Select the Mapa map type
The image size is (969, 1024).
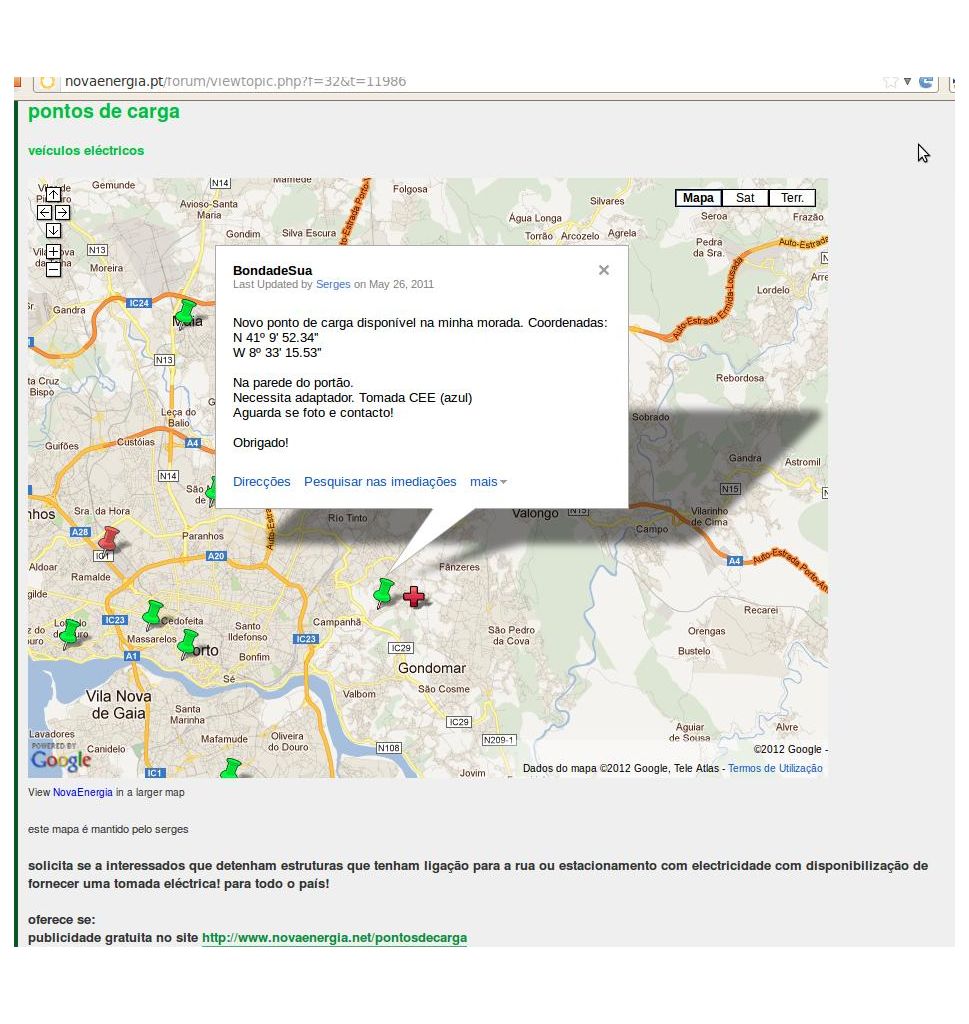pyautogui.click(x=698, y=198)
